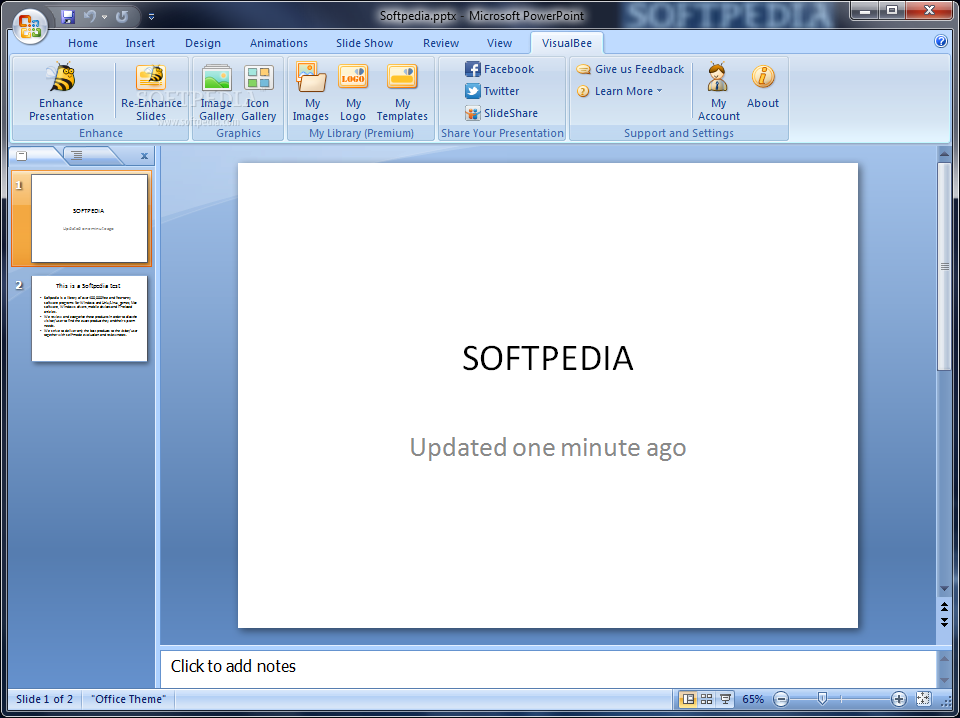Open the Image Gallery

[x=216, y=93]
